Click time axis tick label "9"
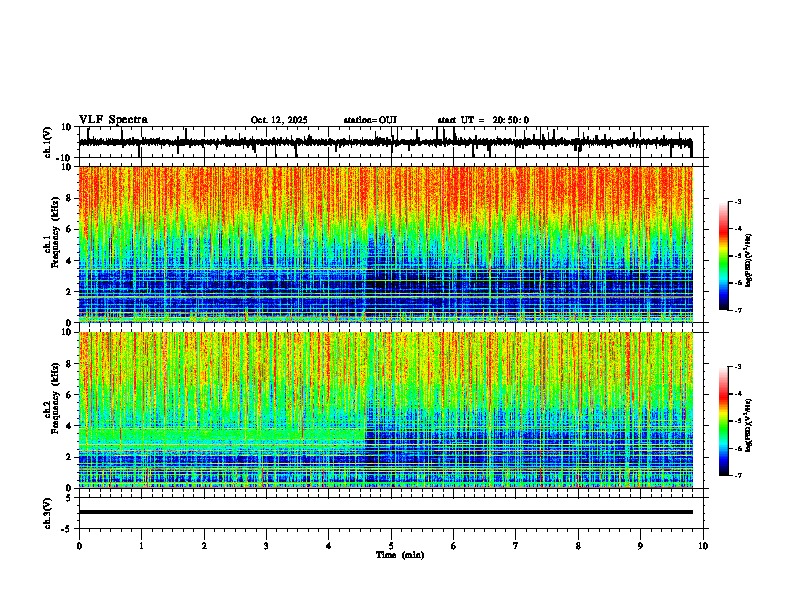792x612 pixels. tap(640, 546)
